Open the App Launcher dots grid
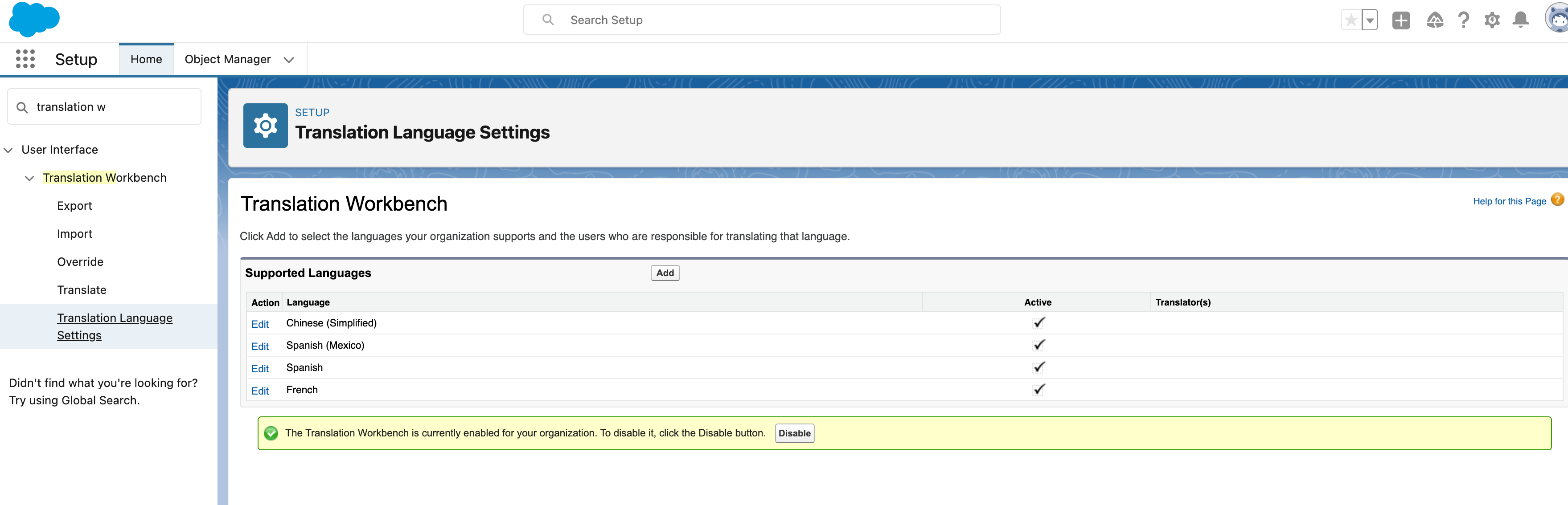The height and width of the screenshot is (505, 1568). tap(25, 59)
